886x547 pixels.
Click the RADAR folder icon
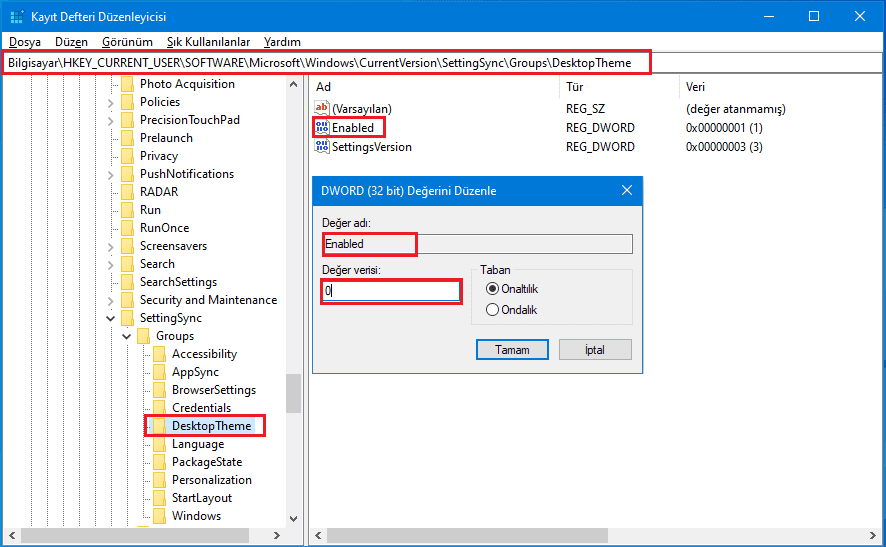point(128,192)
